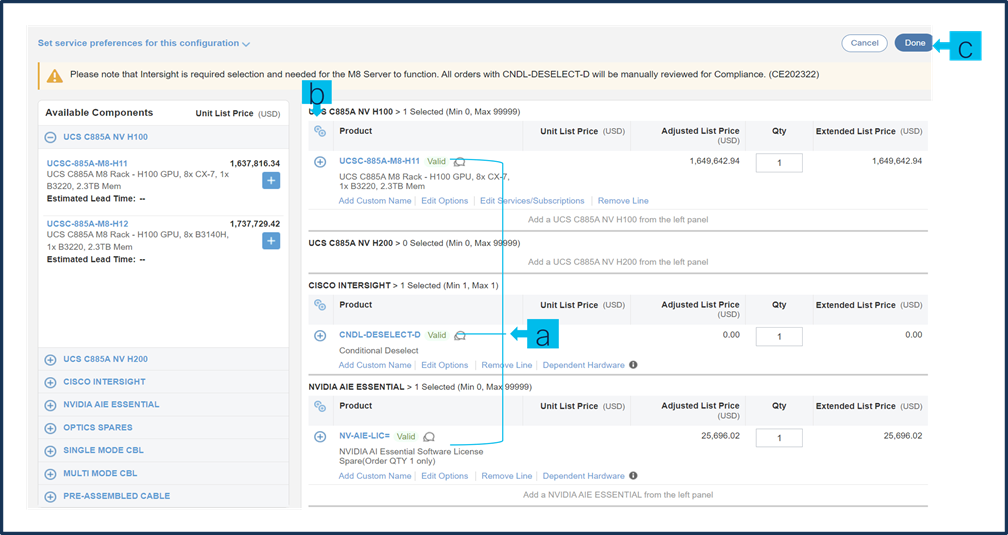Expand the UCS C885A NV H200 category
Viewport: 1008px width, 535px height.
(50, 359)
